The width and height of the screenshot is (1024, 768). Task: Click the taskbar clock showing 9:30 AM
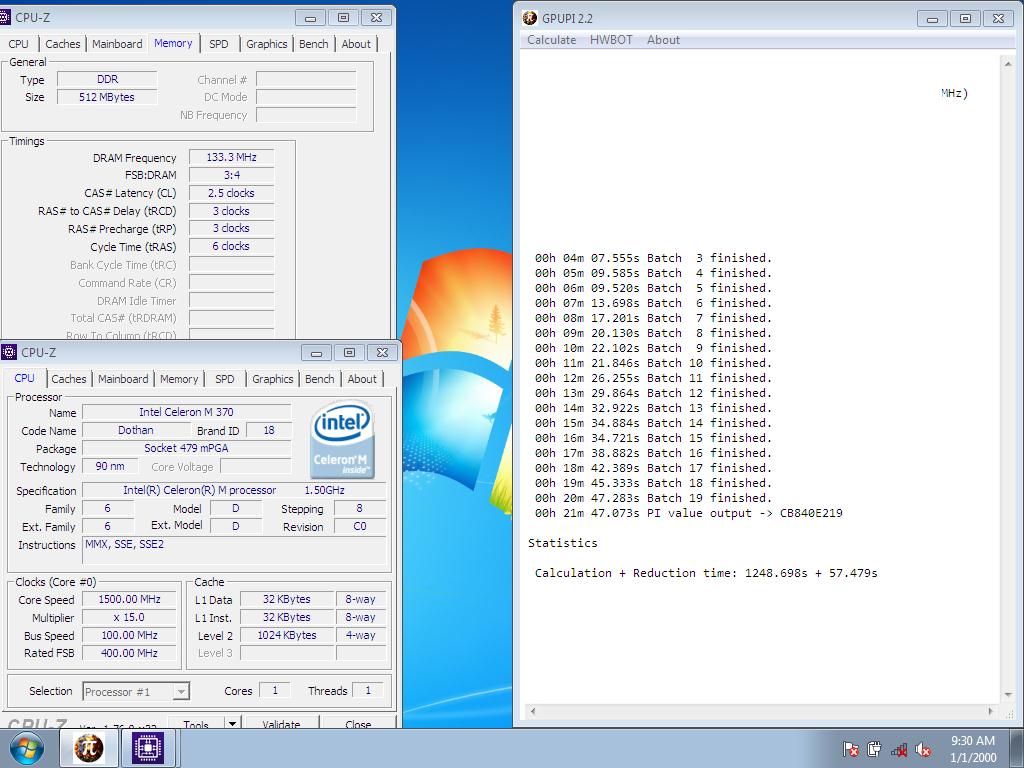coord(973,749)
